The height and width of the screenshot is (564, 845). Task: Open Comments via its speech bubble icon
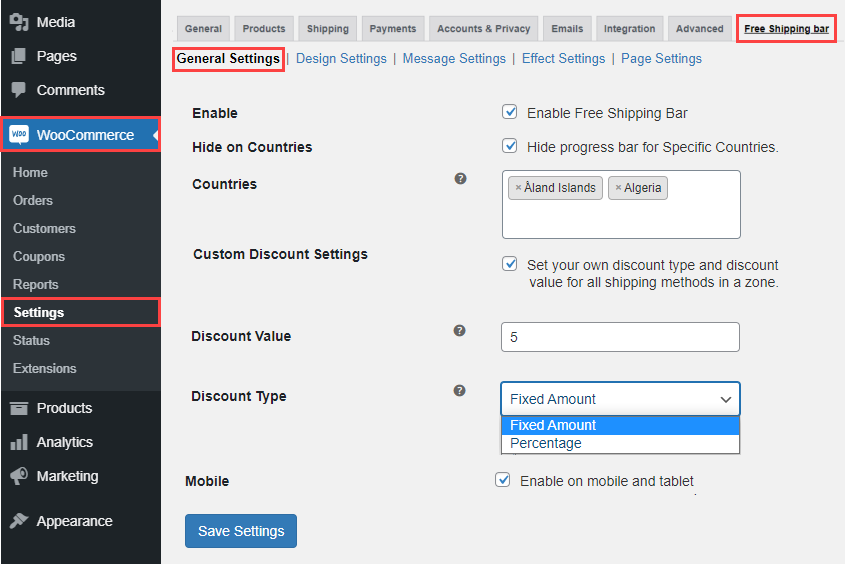coord(19,90)
